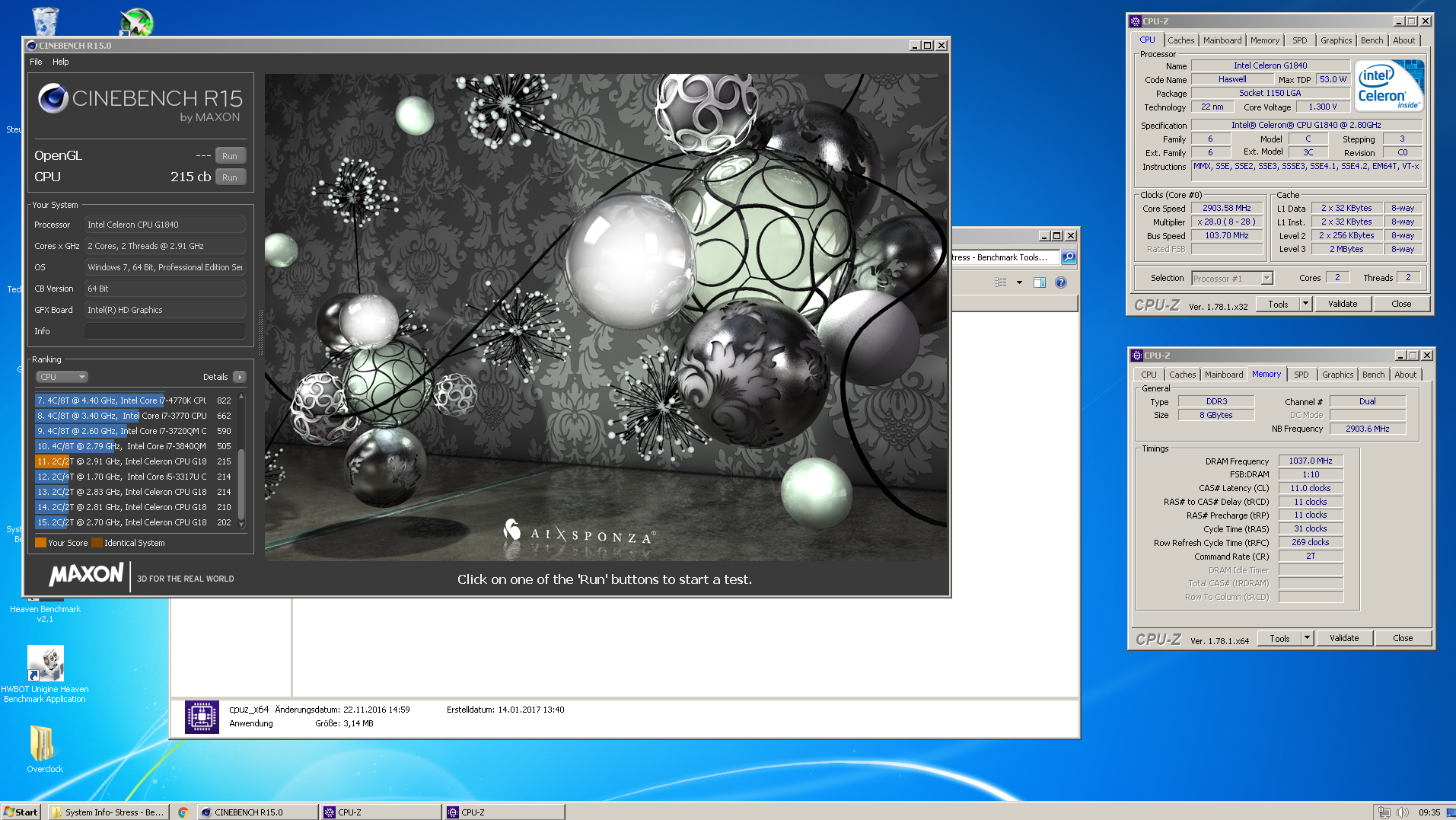The height and width of the screenshot is (820, 1456).
Task: Open the Cinebench File menu
Action: [x=36, y=62]
